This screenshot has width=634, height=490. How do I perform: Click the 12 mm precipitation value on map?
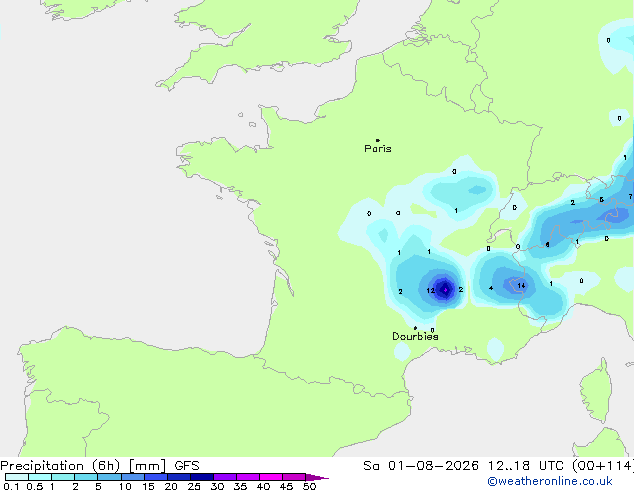(431, 290)
